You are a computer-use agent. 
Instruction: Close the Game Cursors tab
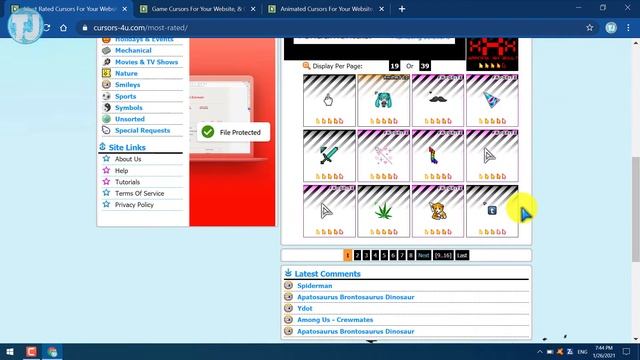[253, 9]
